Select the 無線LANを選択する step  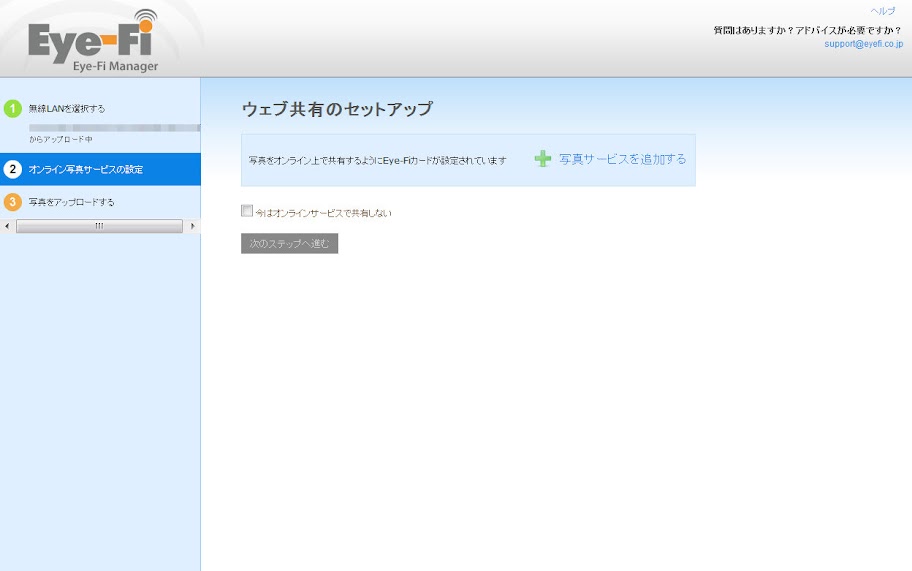pyautogui.click(x=67, y=109)
